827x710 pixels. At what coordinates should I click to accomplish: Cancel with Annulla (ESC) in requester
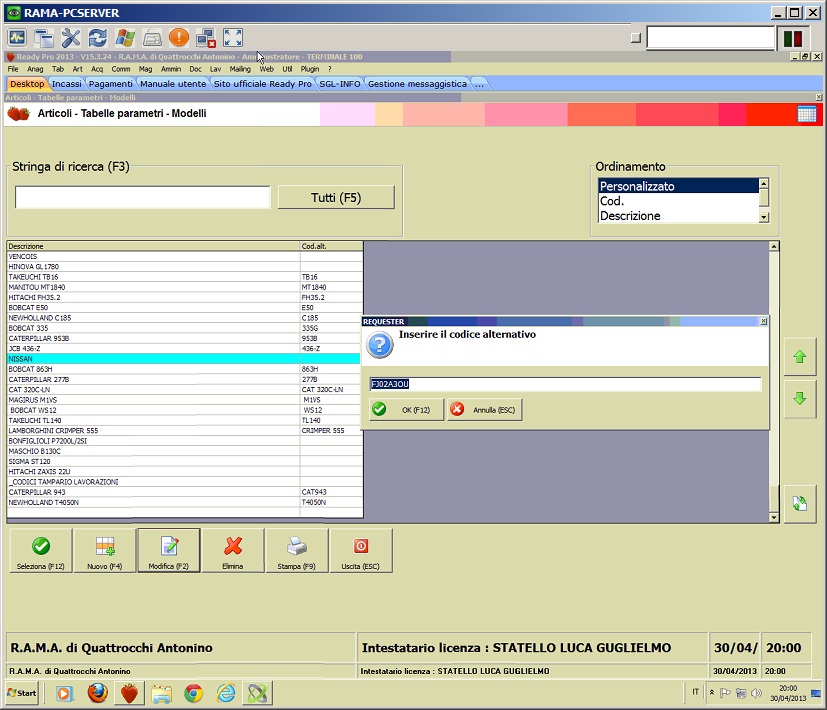[x=485, y=409]
